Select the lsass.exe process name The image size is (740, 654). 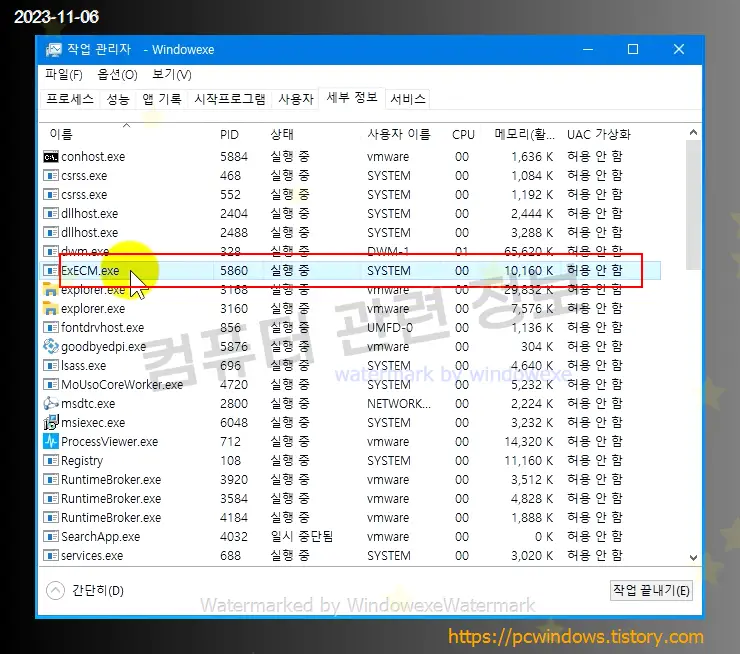(84, 366)
